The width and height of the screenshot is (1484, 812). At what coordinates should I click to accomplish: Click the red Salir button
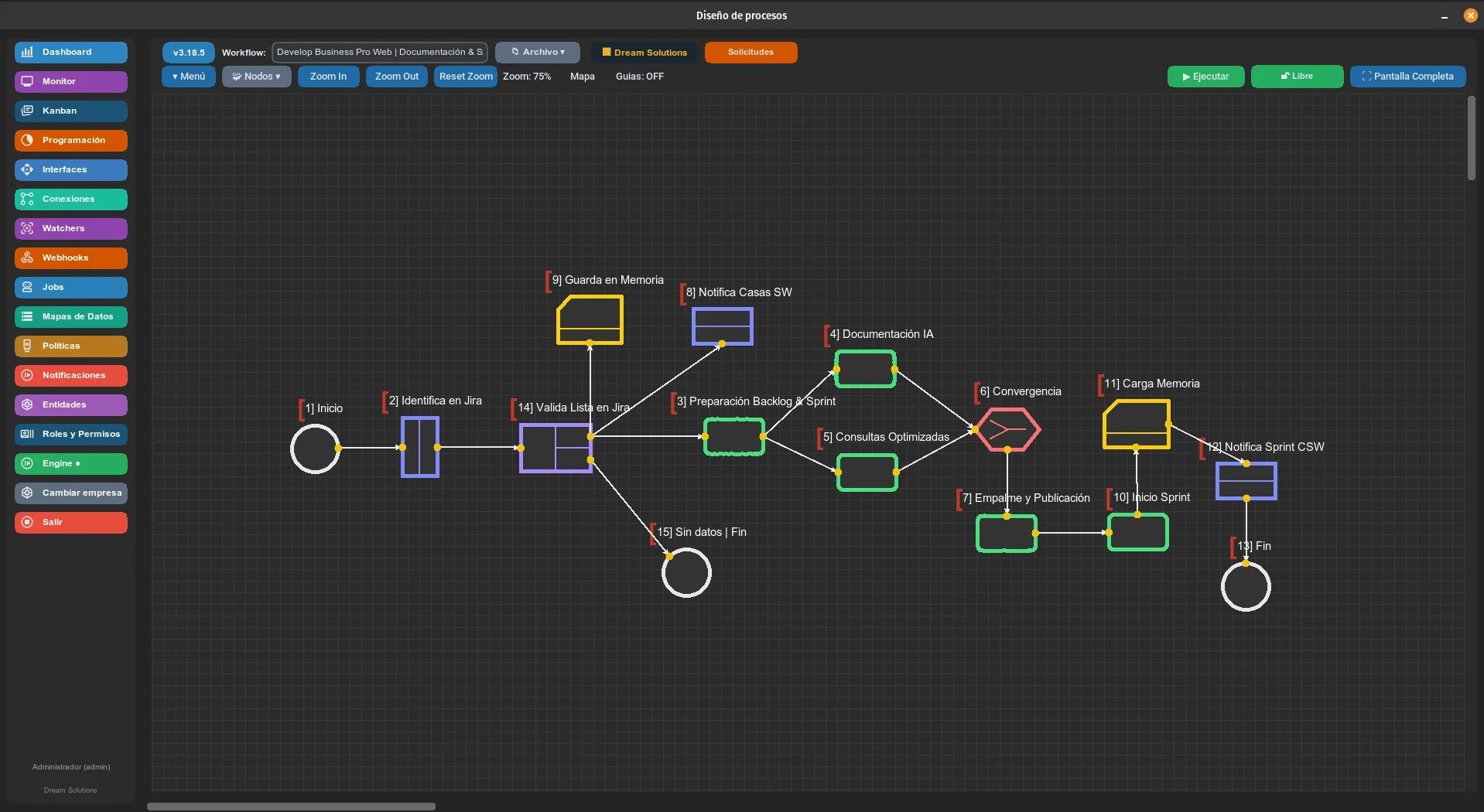[70, 522]
